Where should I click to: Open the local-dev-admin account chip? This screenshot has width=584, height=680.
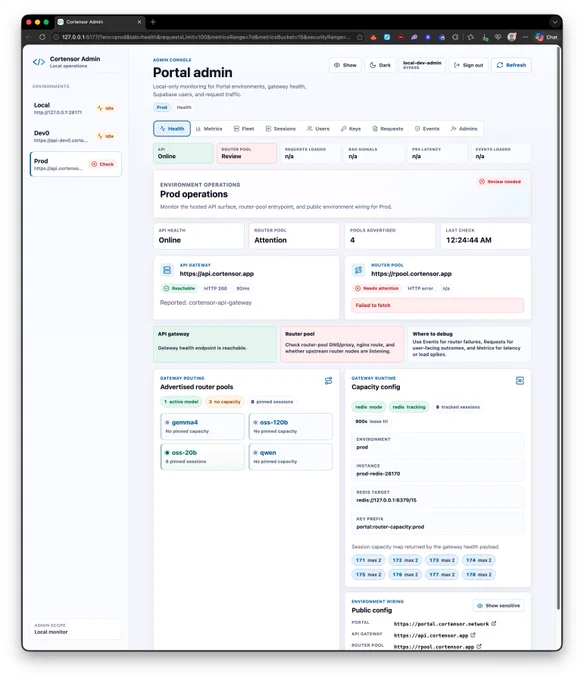[422, 65]
